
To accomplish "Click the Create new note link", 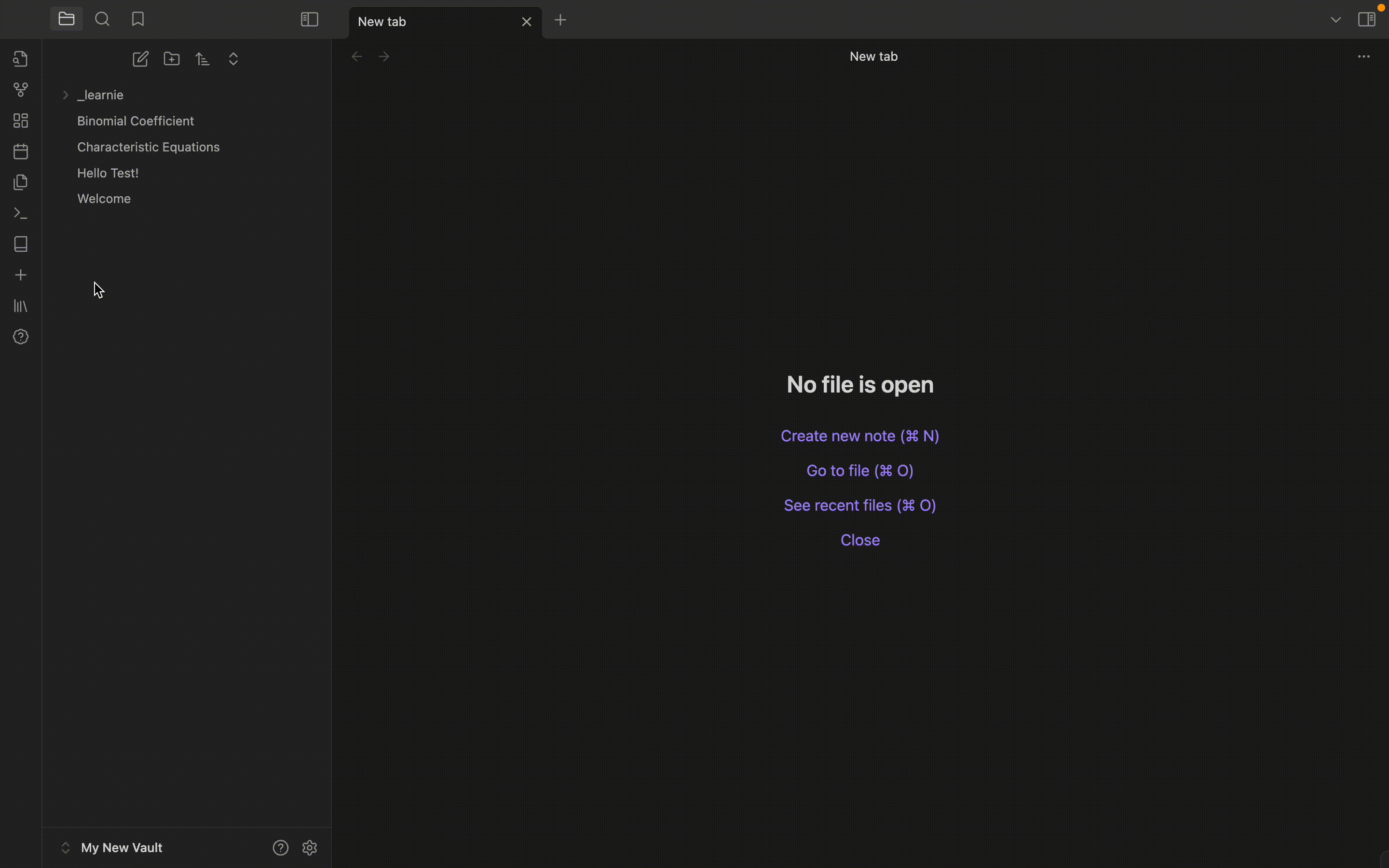I will pyautogui.click(x=859, y=436).
